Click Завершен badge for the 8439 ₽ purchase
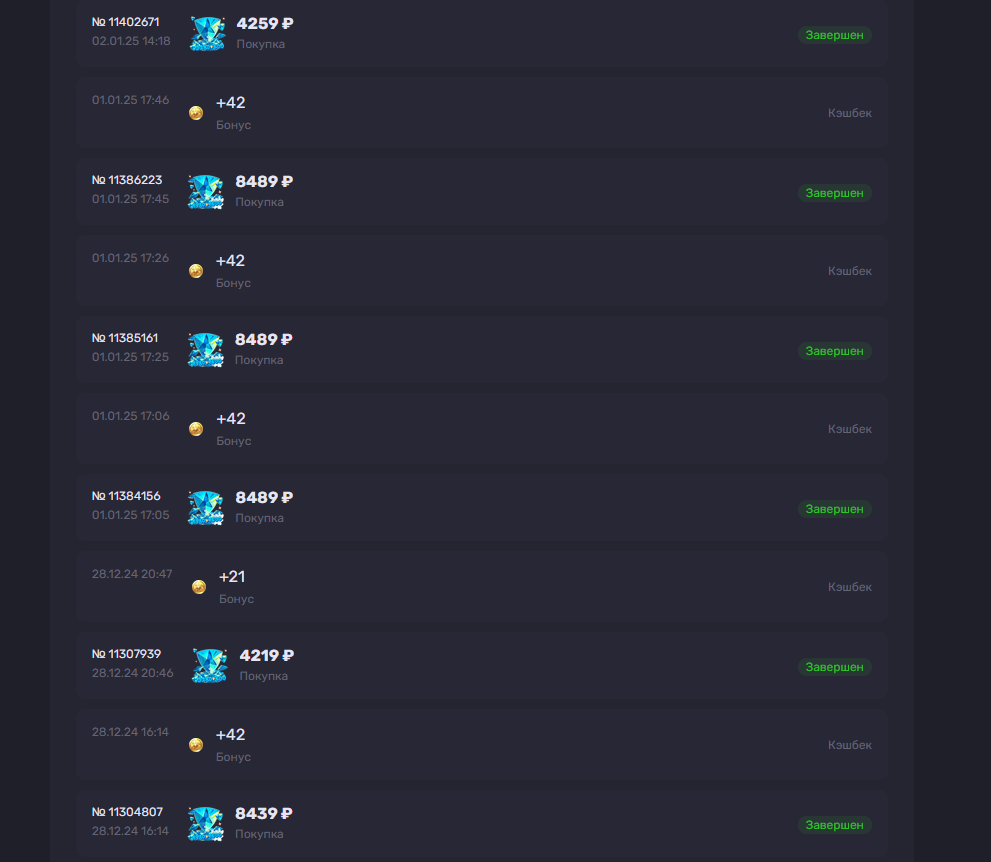This screenshot has width=991, height=862. (x=834, y=825)
